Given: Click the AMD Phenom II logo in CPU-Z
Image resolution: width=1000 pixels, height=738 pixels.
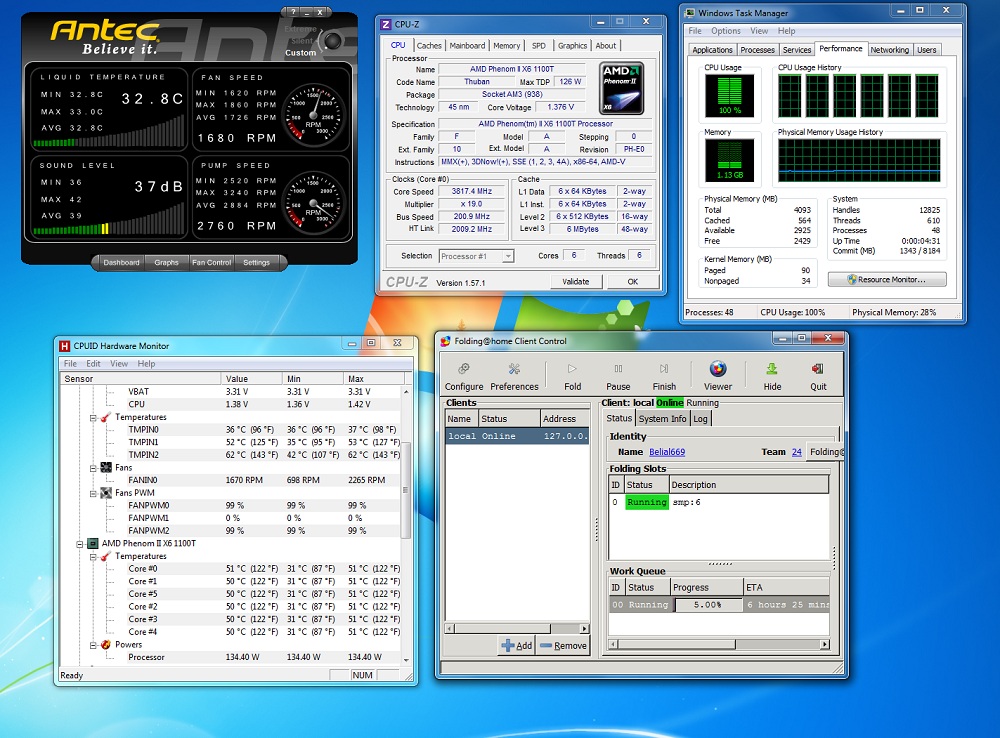Looking at the screenshot, I should (x=622, y=88).
